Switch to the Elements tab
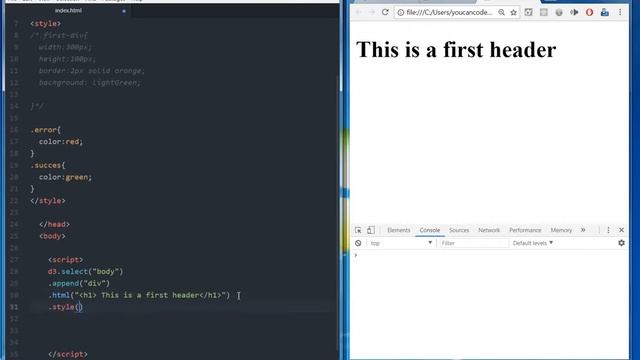 (x=398, y=230)
